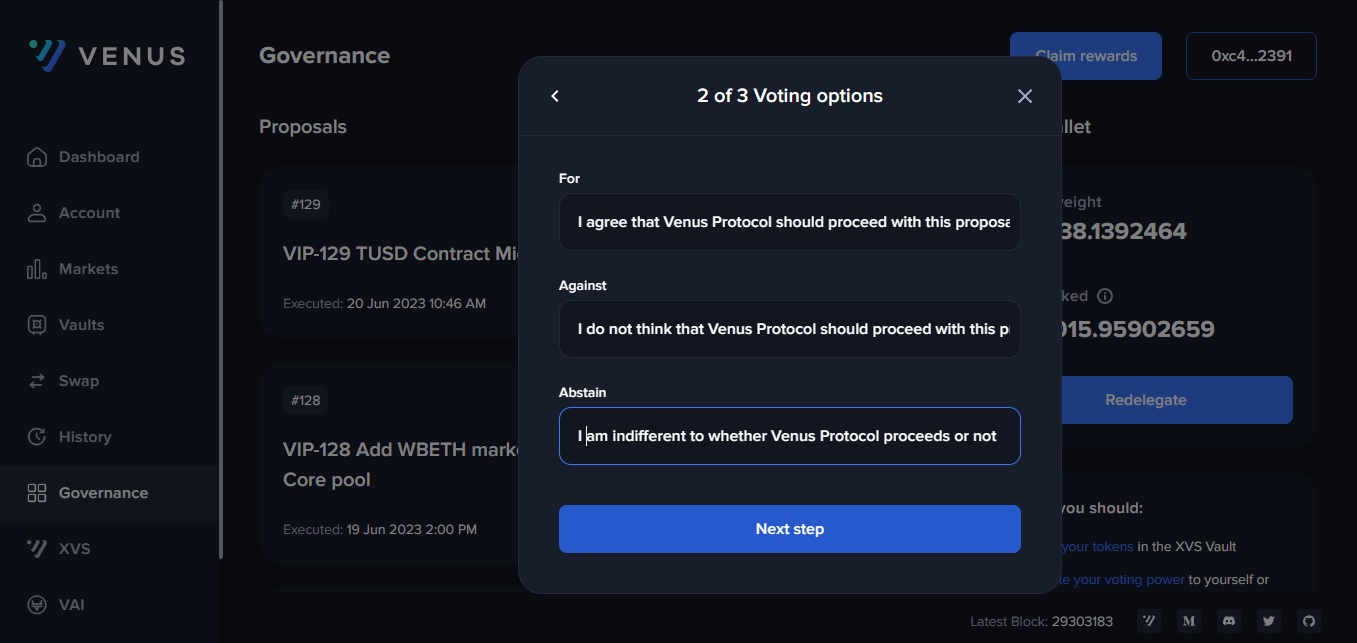The width and height of the screenshot is (1357, 643).
Task: Close the Voting options dialog
Action: click(x=1024, y=96)
